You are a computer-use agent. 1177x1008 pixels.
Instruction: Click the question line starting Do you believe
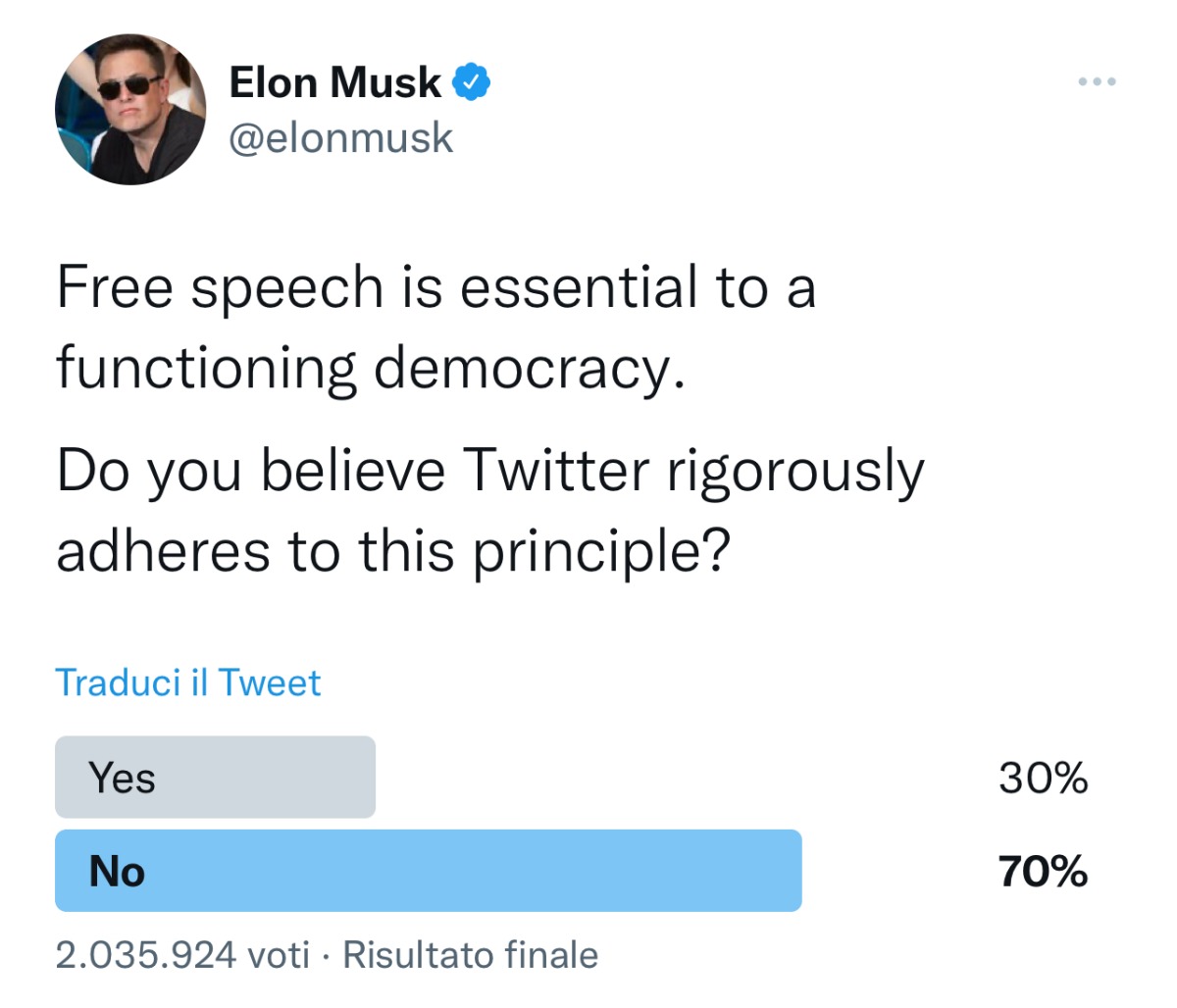pyautogui.click(x=489, y=471)
